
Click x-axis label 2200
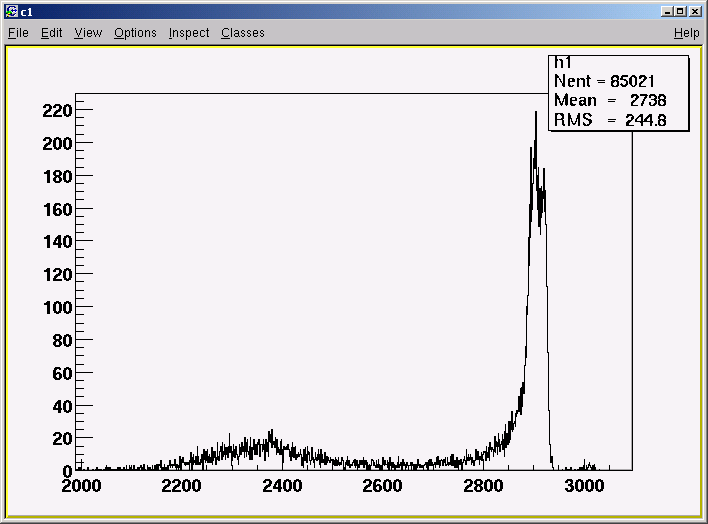coord(182,486)
